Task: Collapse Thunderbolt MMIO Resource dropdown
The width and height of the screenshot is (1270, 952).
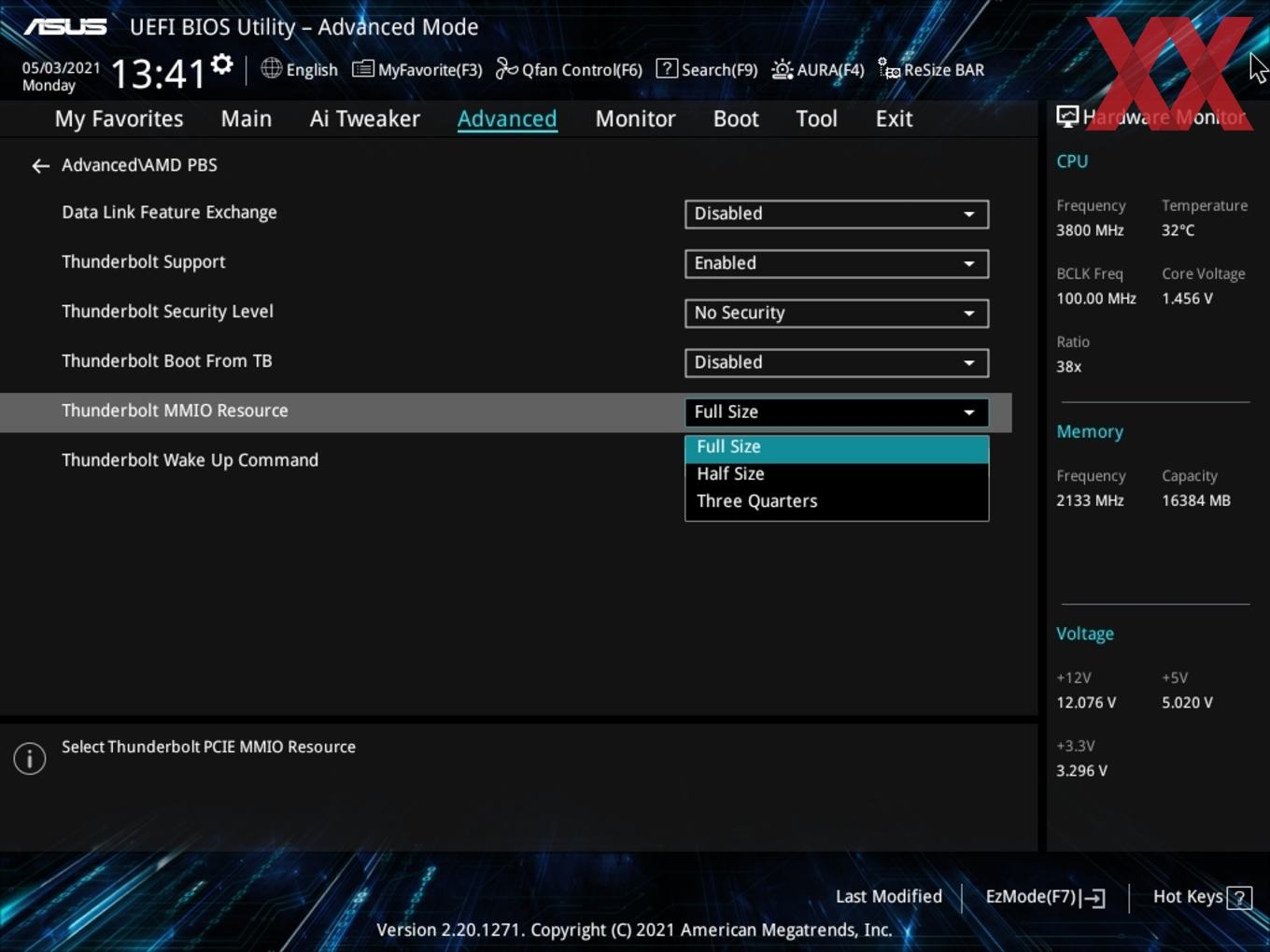Action: pyautogui.click(x=837, y=412)
